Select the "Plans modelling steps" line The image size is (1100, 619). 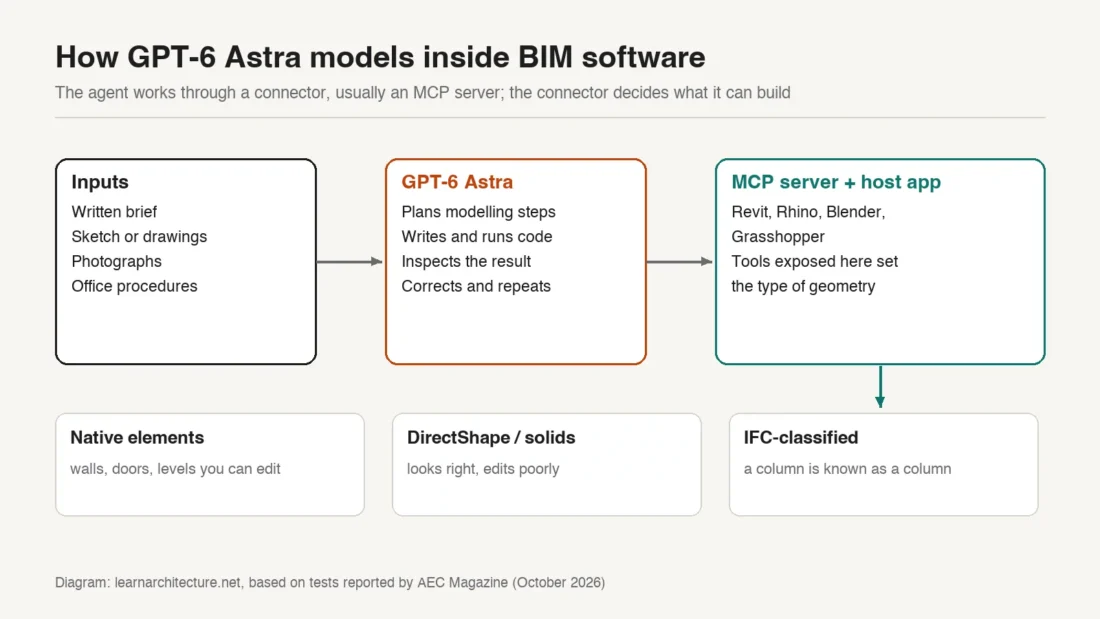tap(478, 212)
